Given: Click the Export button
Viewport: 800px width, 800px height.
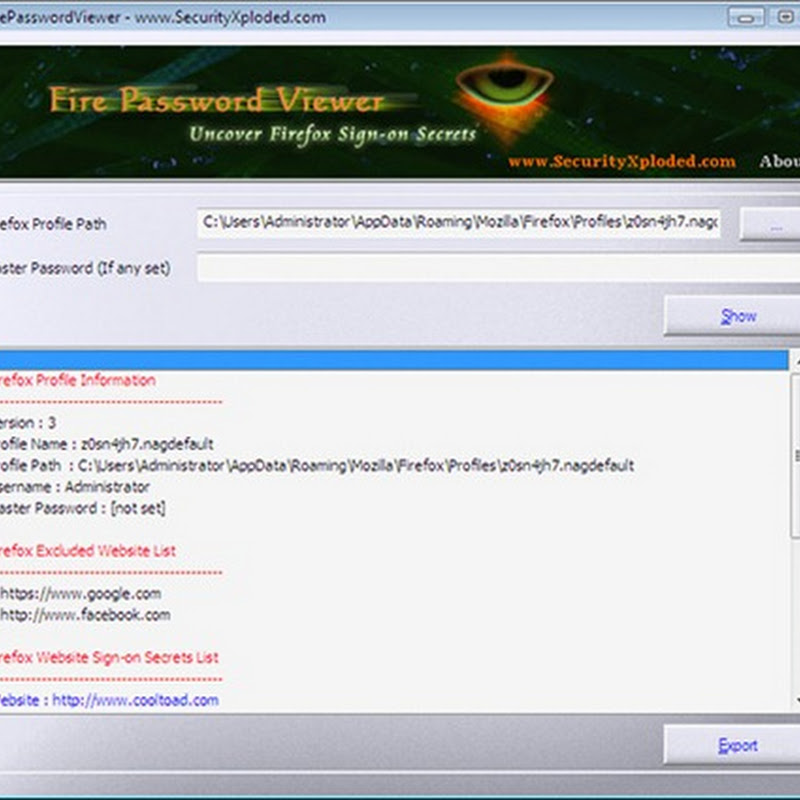Looking at the screenshot, I should tap(733, 745).
